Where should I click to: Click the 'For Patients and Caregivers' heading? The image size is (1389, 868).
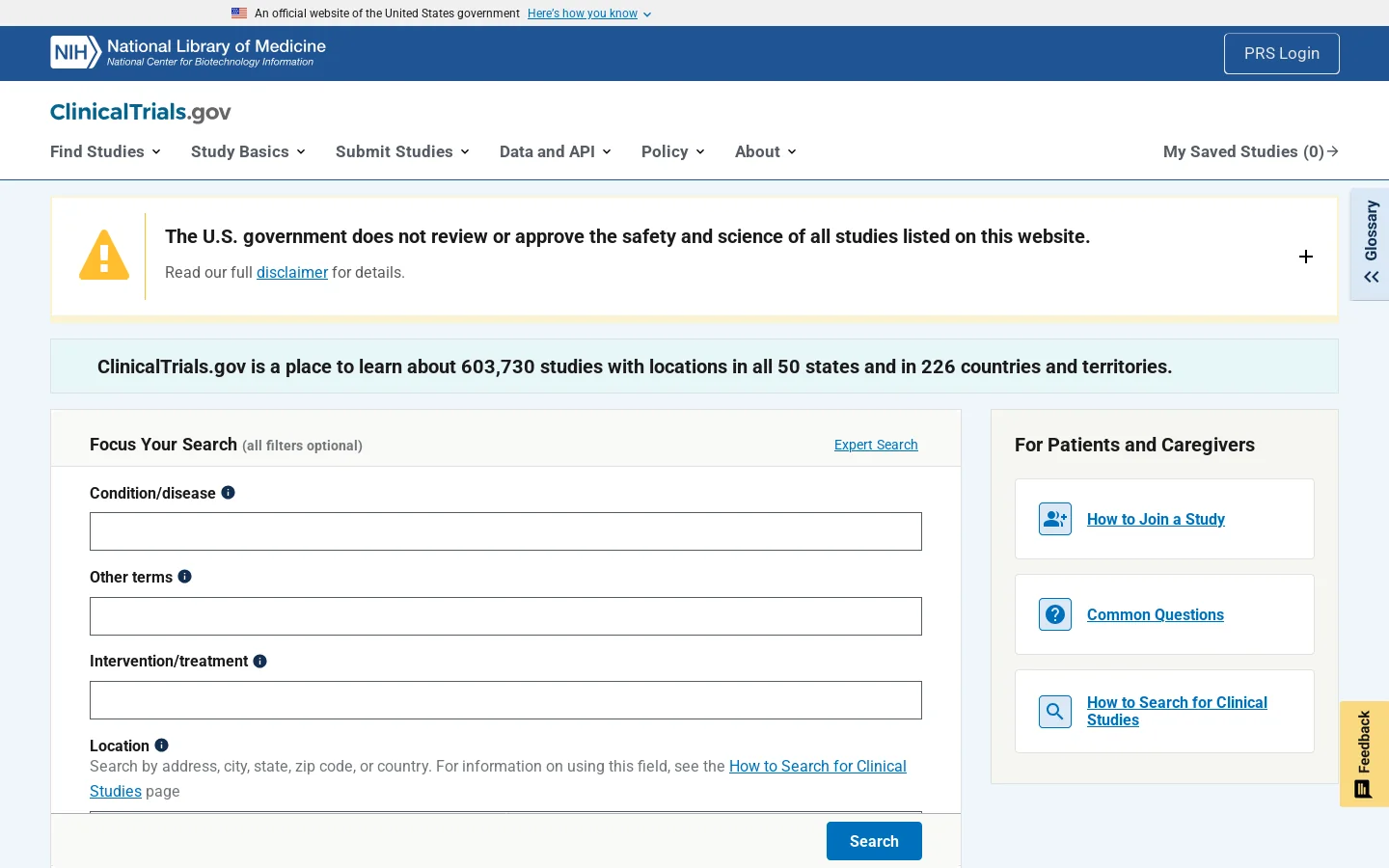[1134, 445]
